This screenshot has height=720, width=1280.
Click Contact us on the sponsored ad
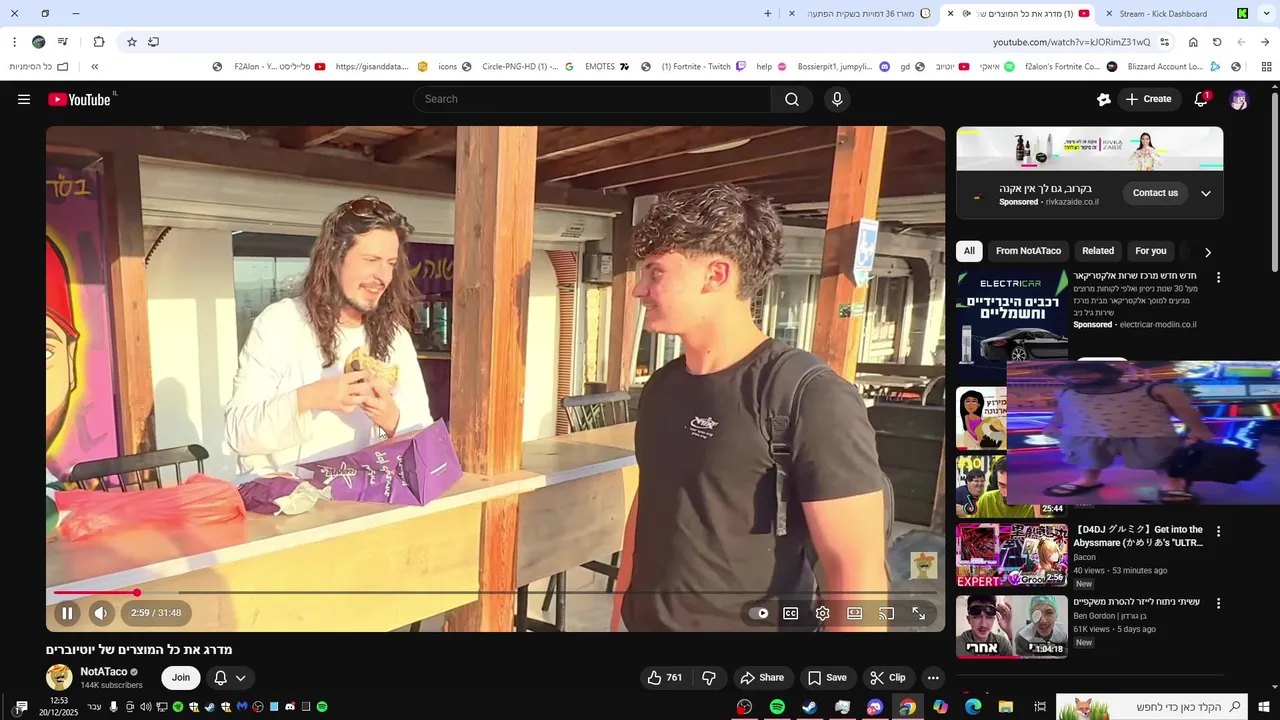coord(1155,193)
